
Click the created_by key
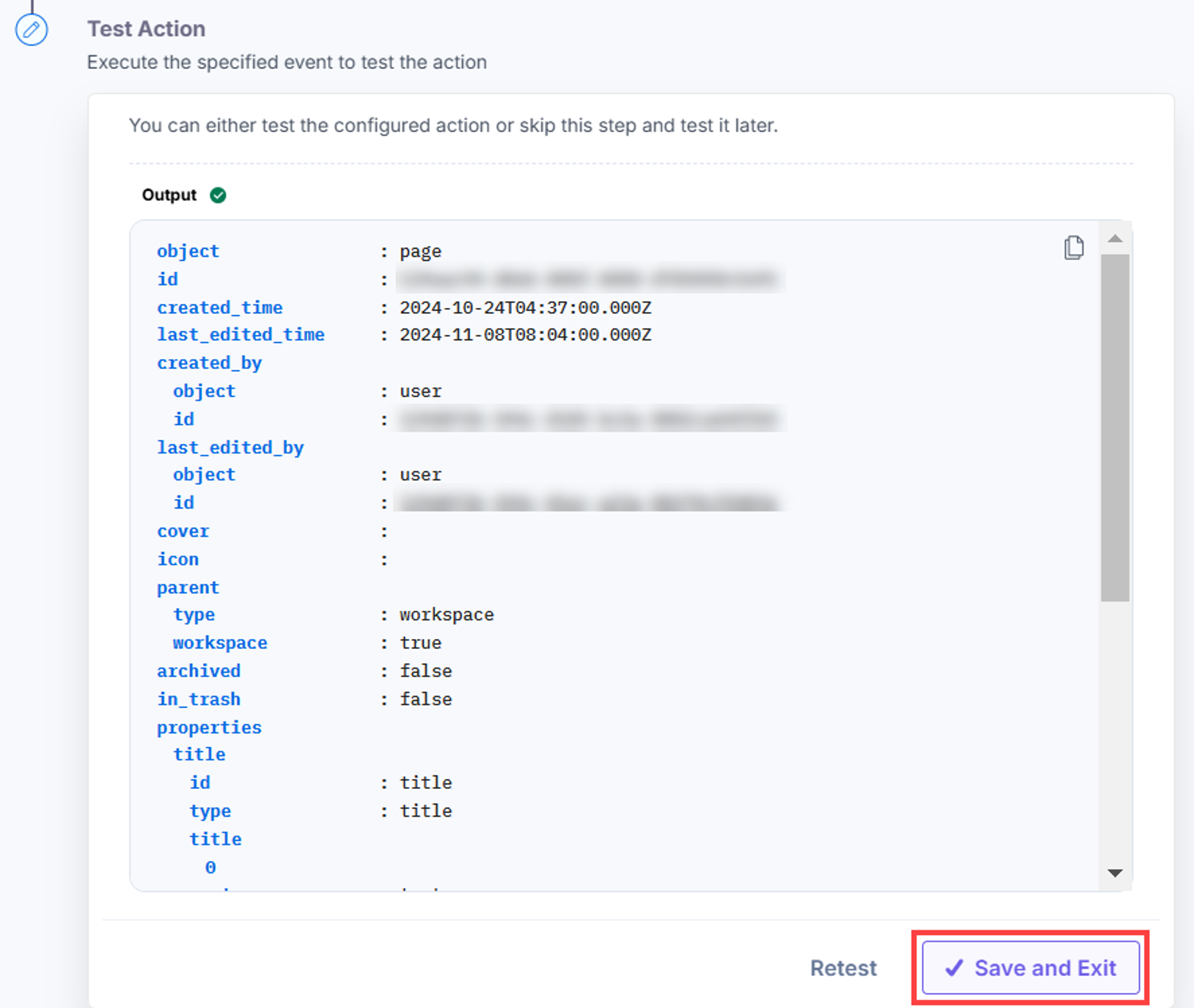tap(209, 363)
